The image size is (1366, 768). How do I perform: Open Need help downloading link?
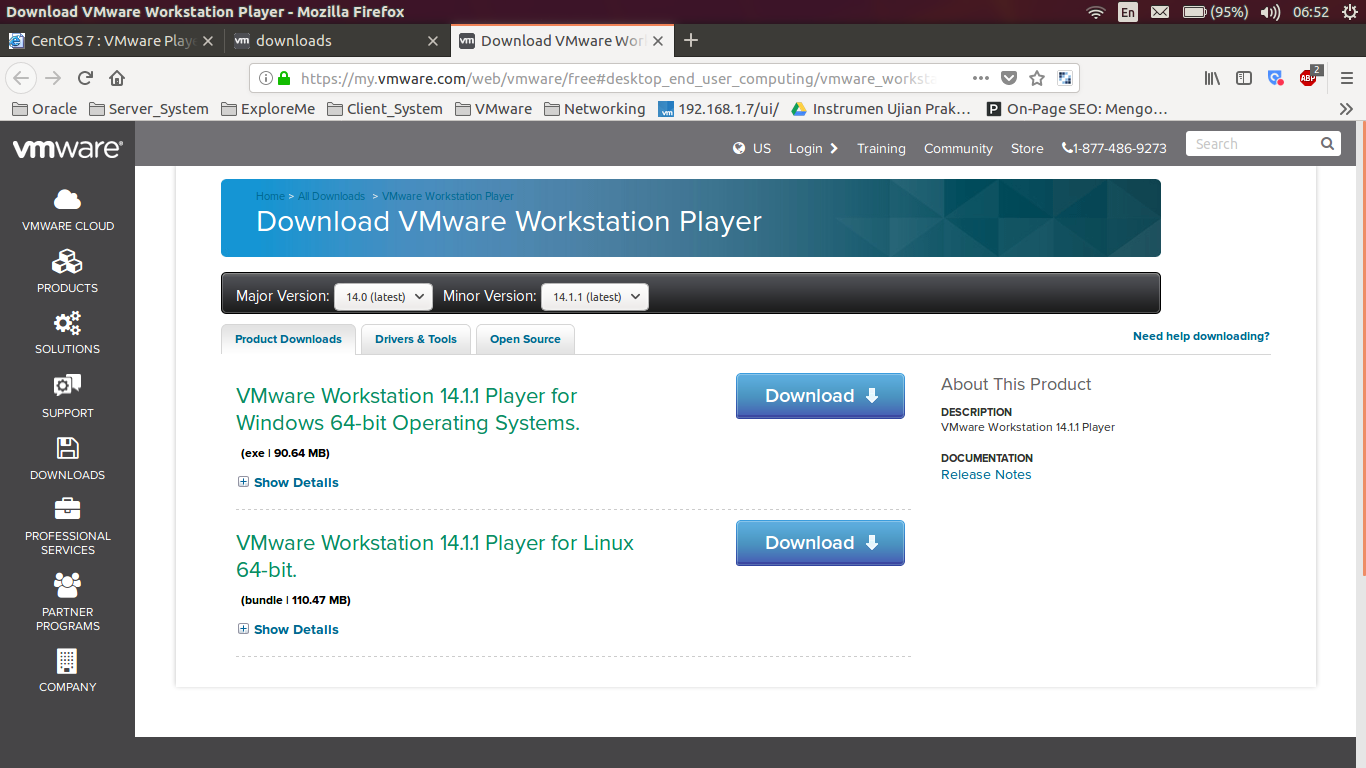point(1201,336)
